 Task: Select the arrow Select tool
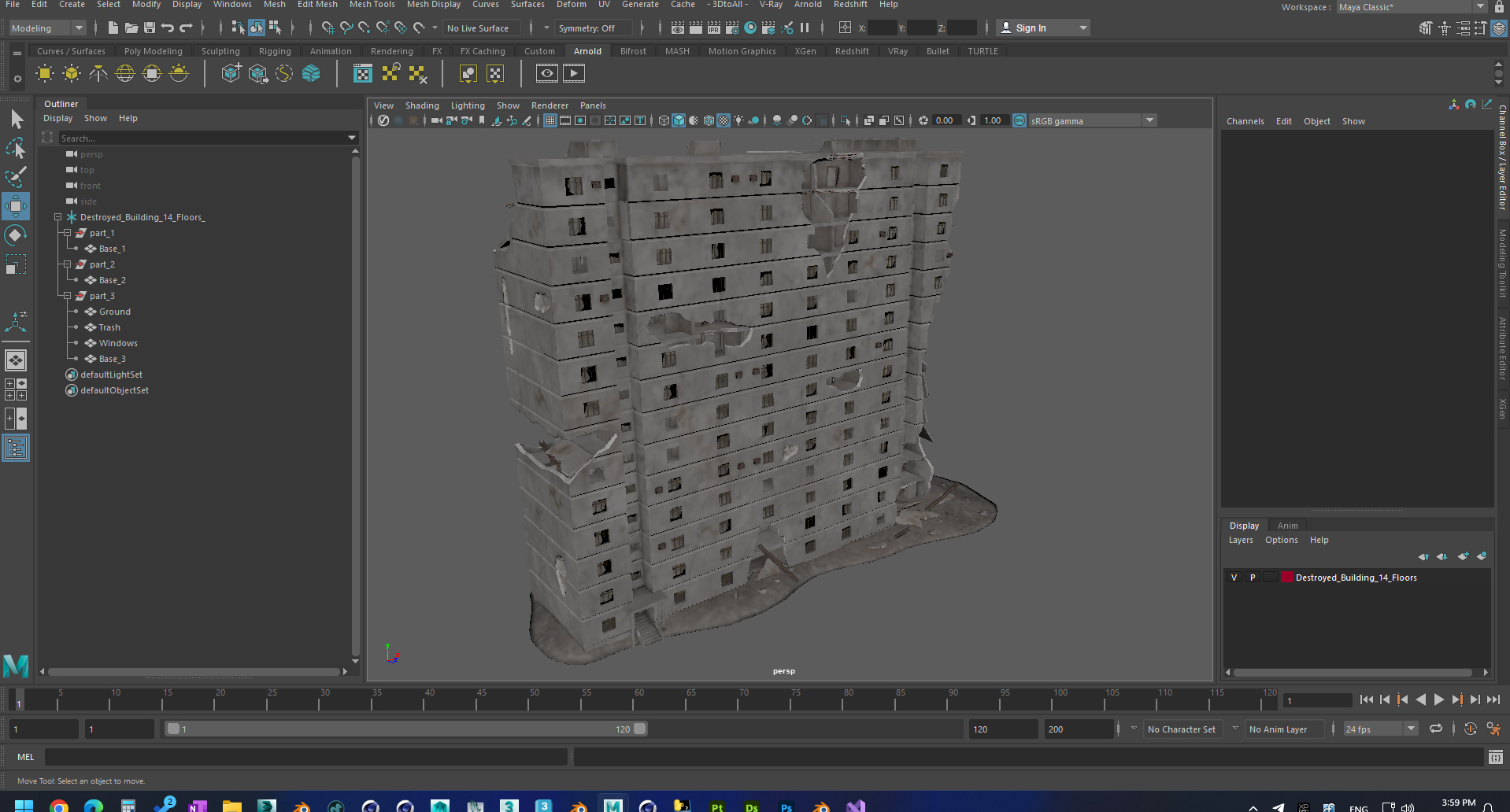(x=16, y=119)
